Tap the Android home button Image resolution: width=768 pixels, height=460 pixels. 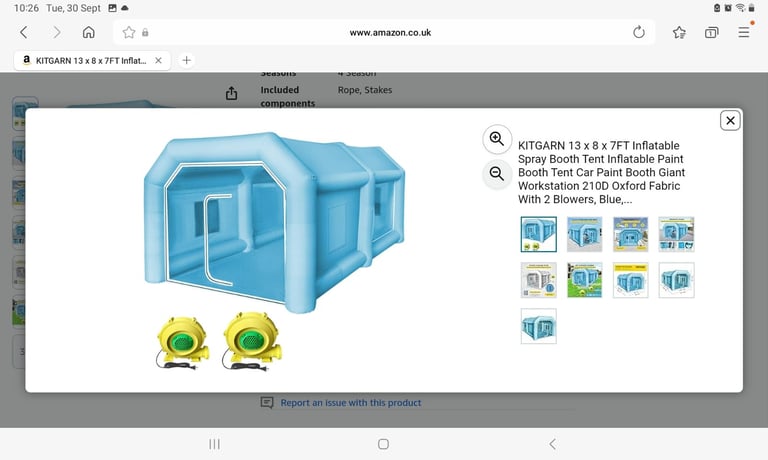(x=384, y=444)
